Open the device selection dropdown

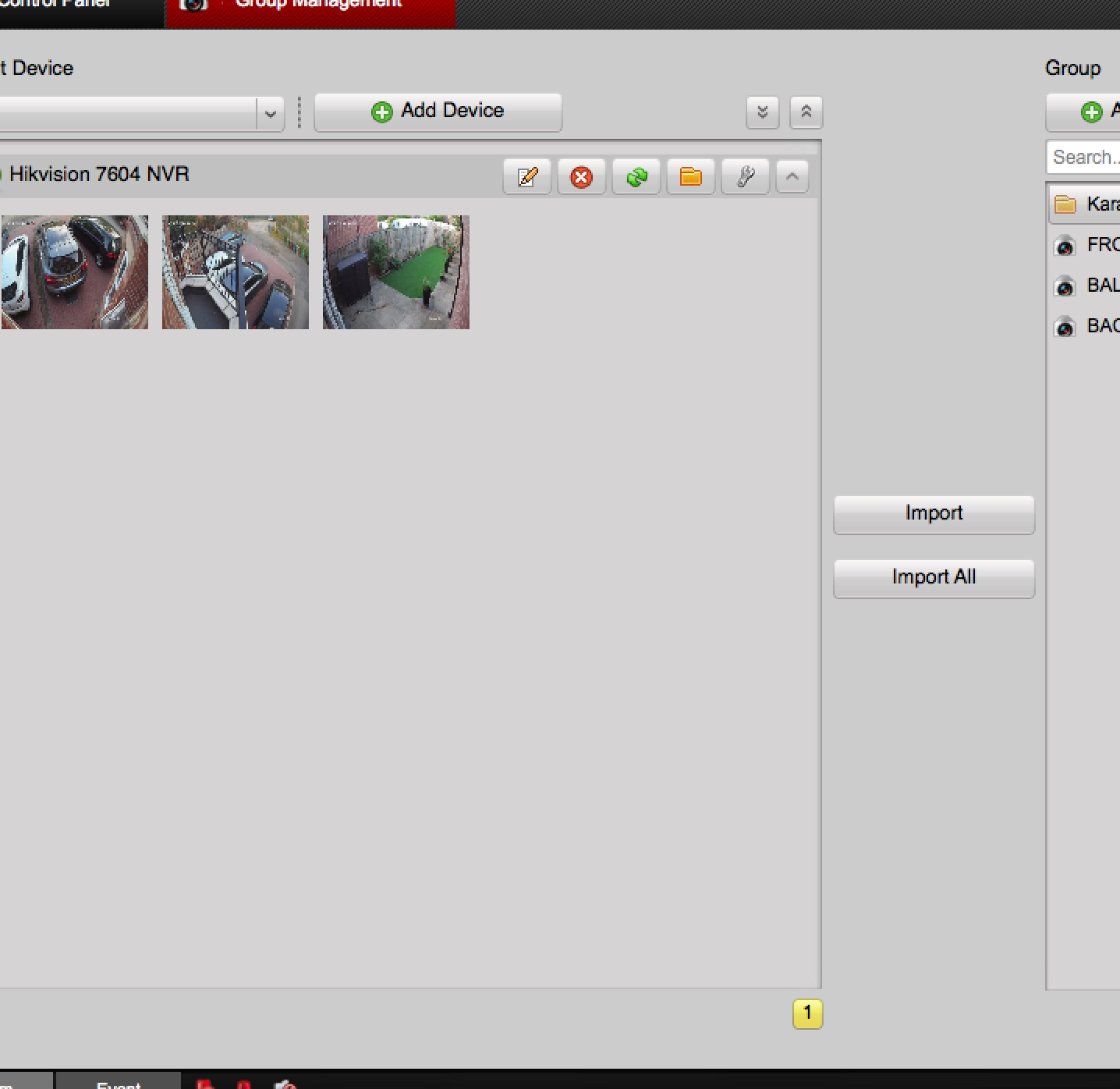[x=270, y=115]
